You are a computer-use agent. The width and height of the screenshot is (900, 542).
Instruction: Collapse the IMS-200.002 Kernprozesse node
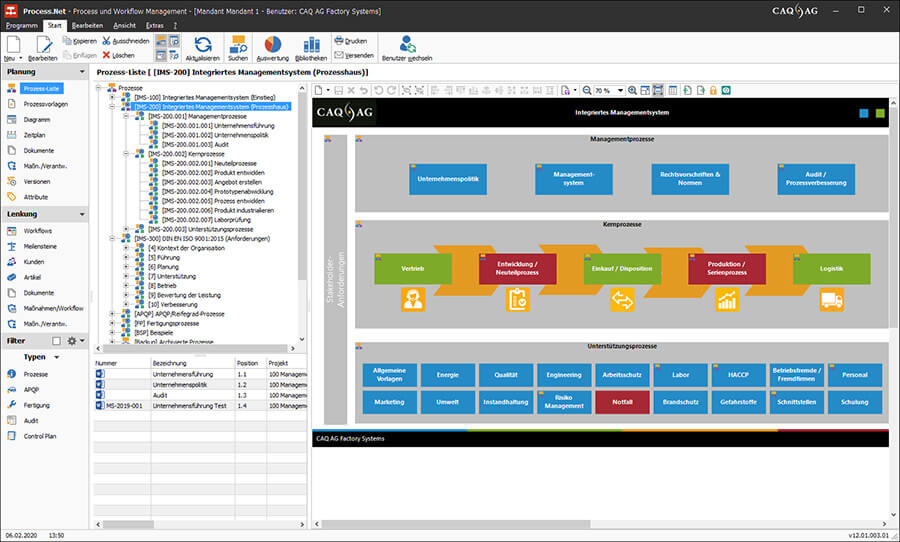pos(126,154)
